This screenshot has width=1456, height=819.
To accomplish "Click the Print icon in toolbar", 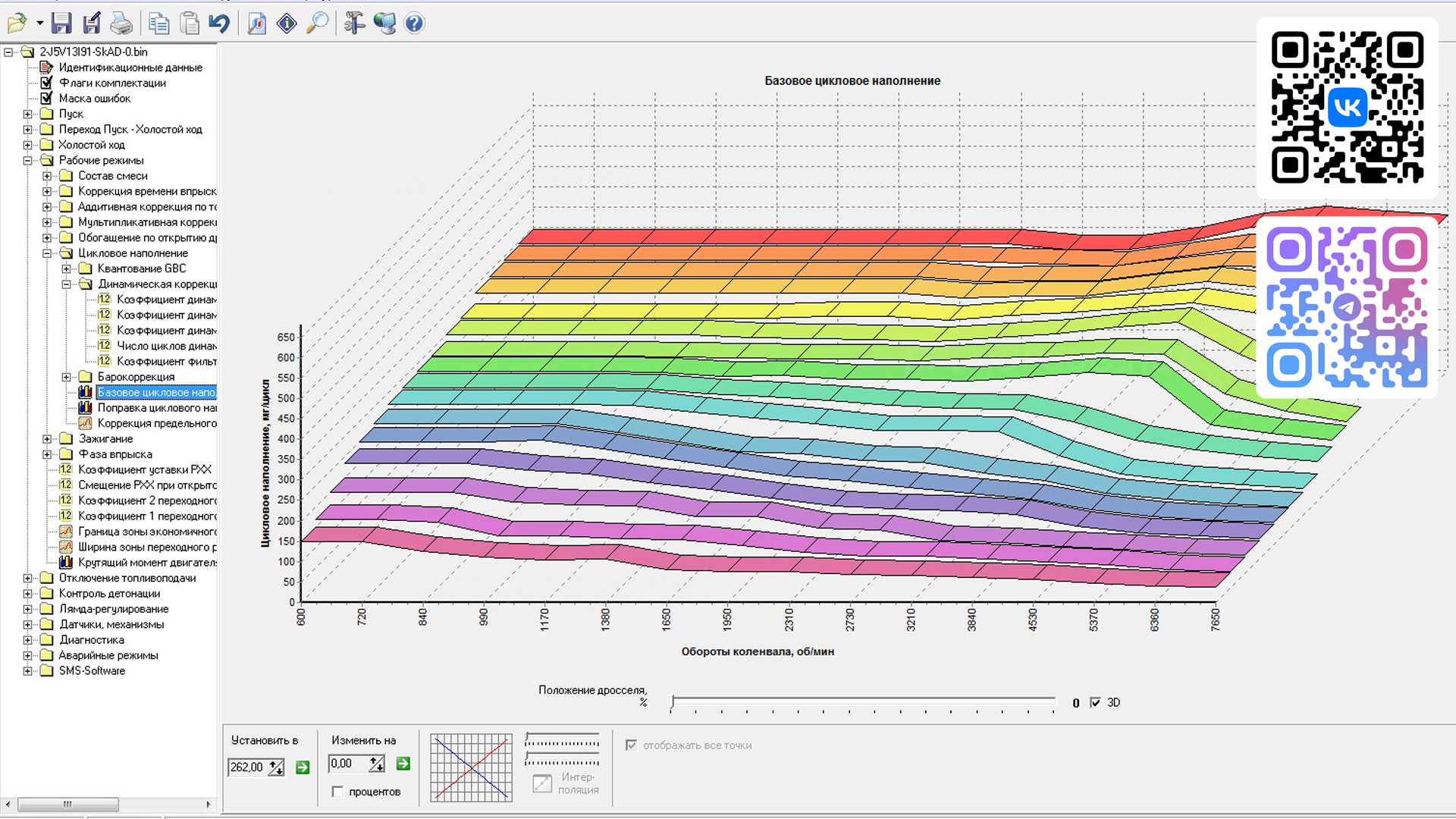I will (121, 24).
